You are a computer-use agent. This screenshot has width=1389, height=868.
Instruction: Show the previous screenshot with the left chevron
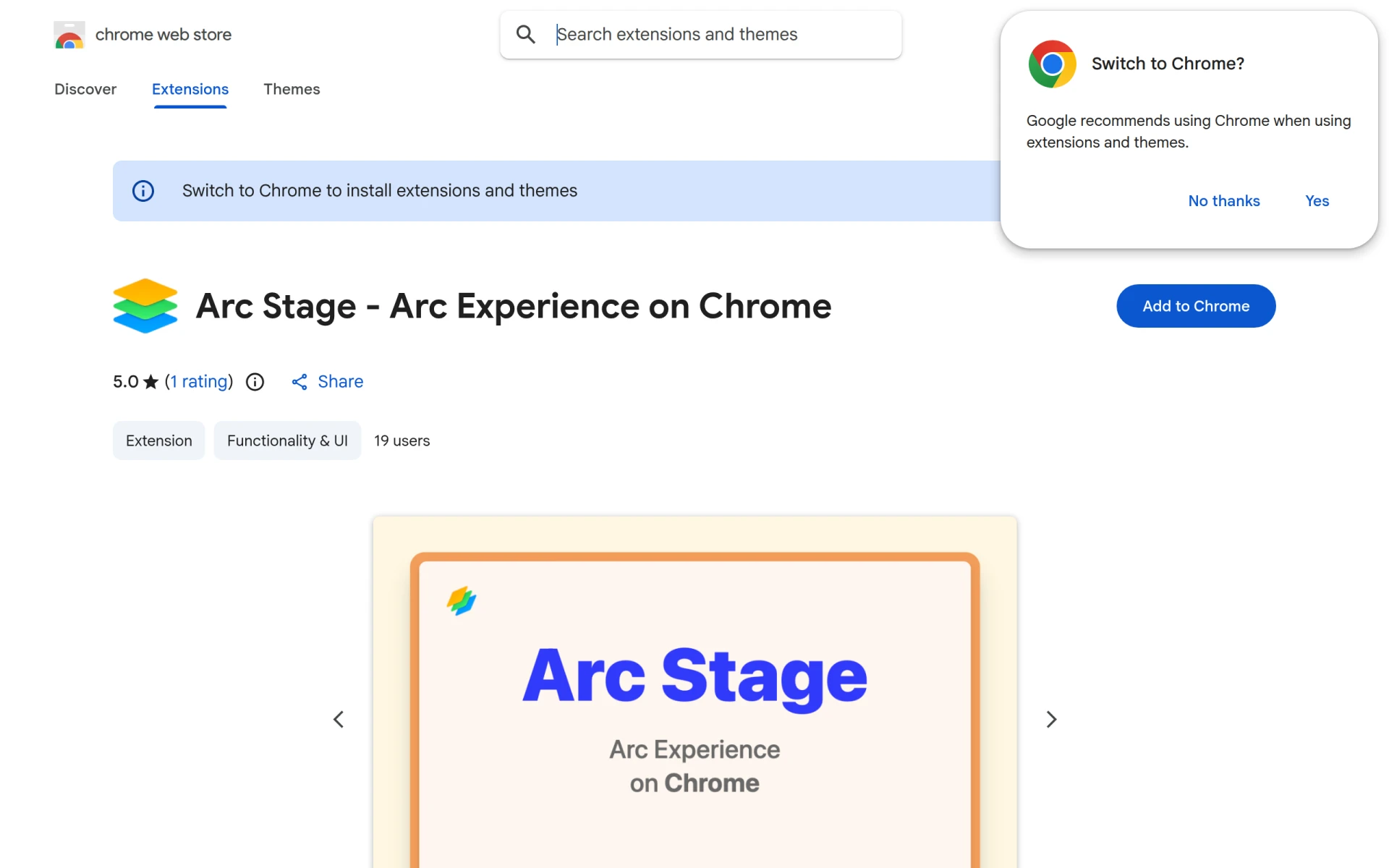pyautogui.click(x=338, y=719)
